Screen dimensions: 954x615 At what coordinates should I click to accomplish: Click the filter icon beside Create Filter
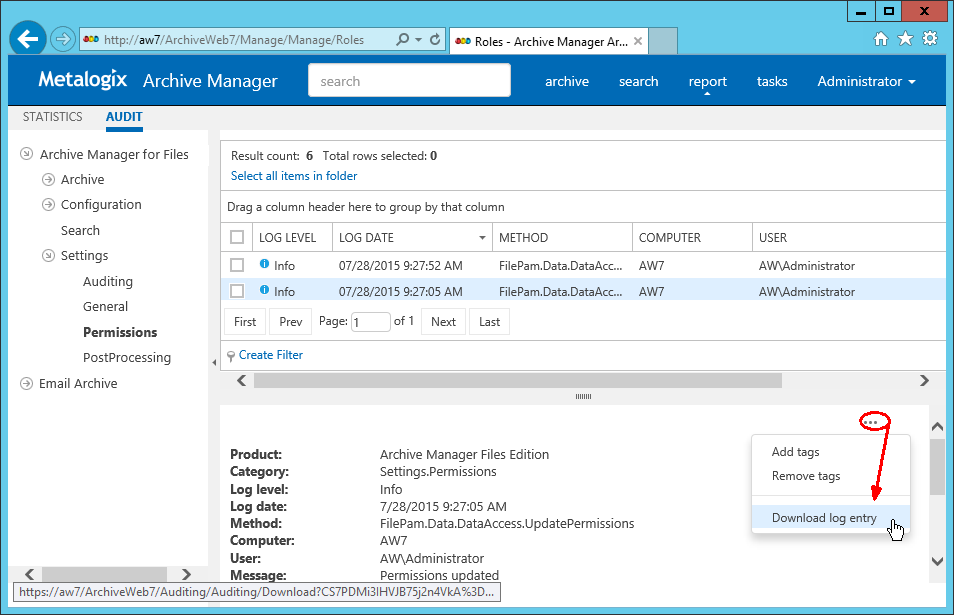click(231, 356)
